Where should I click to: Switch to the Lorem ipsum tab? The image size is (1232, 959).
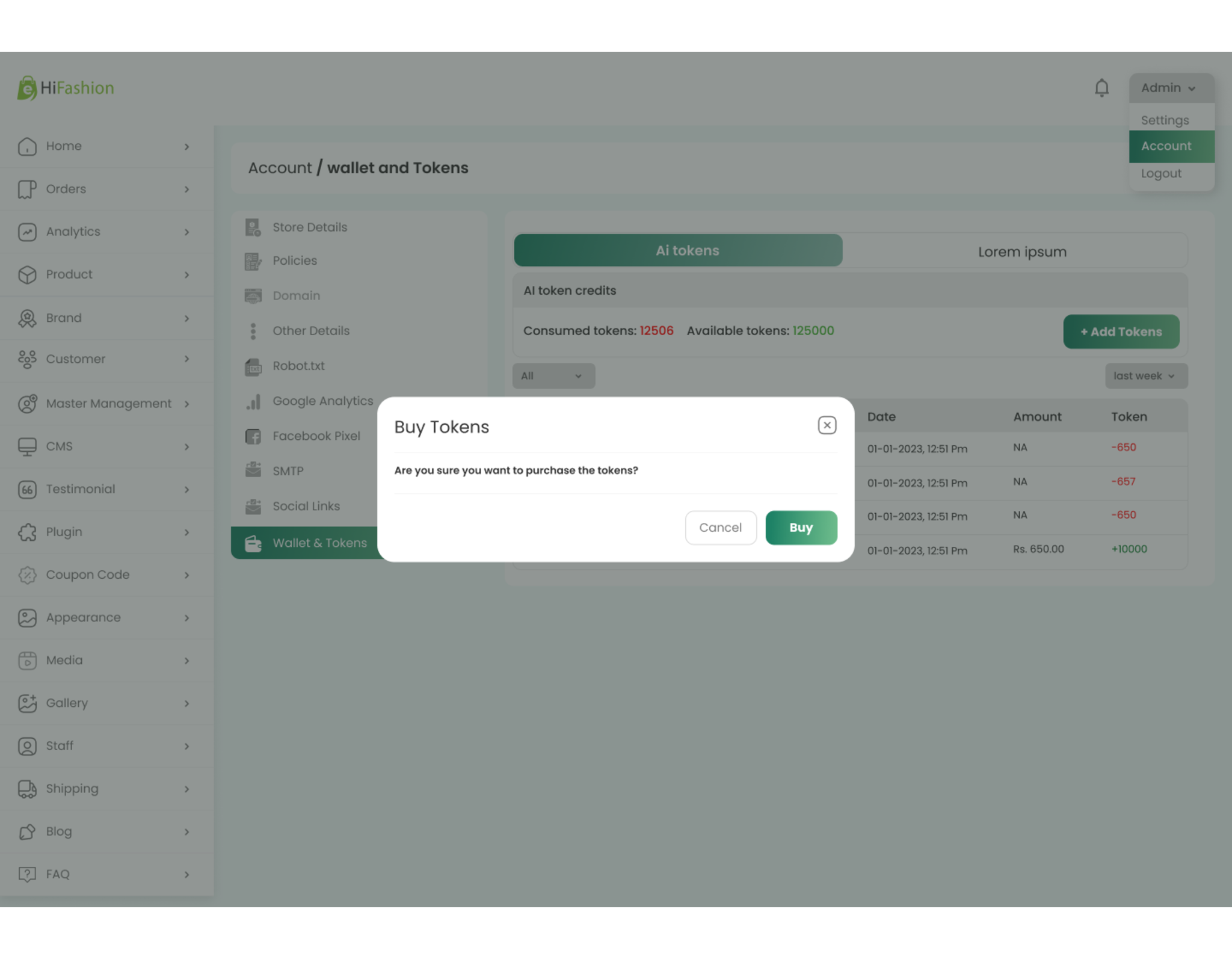pos(1022,251)
